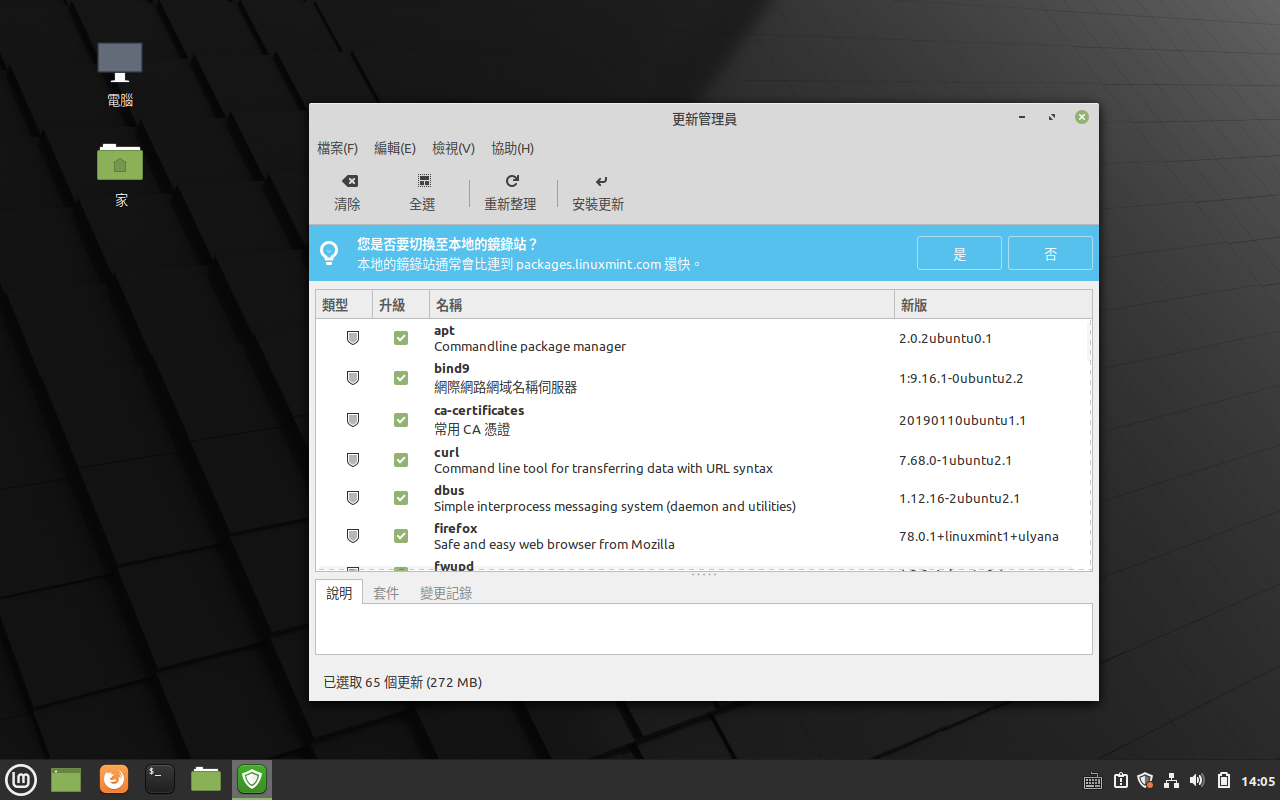The height and width of the screenshot is (800, 1280).
Task: Uncheck the curl upgrade checkbox
Action: (x=401, y=460)
